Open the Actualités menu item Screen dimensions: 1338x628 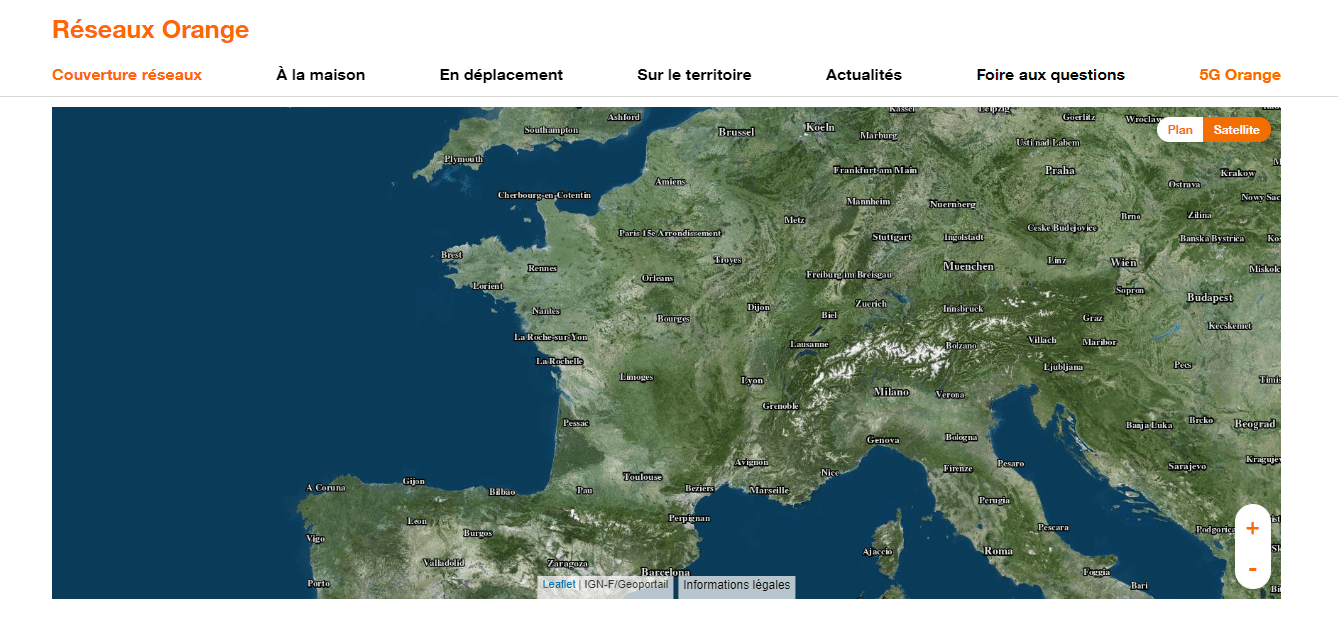click(x=864, y=75)
